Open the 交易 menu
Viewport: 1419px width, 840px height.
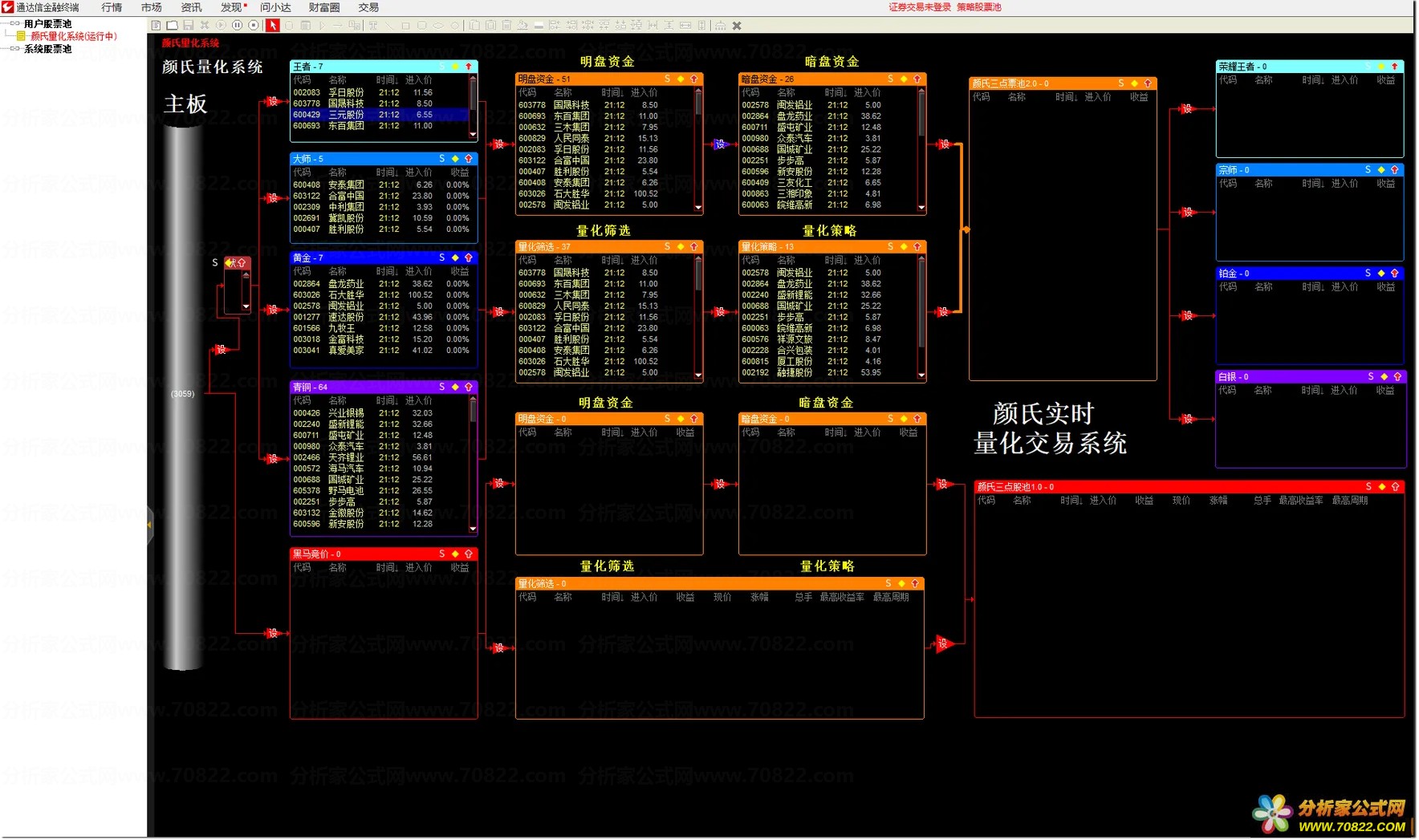tap(368, 7)
